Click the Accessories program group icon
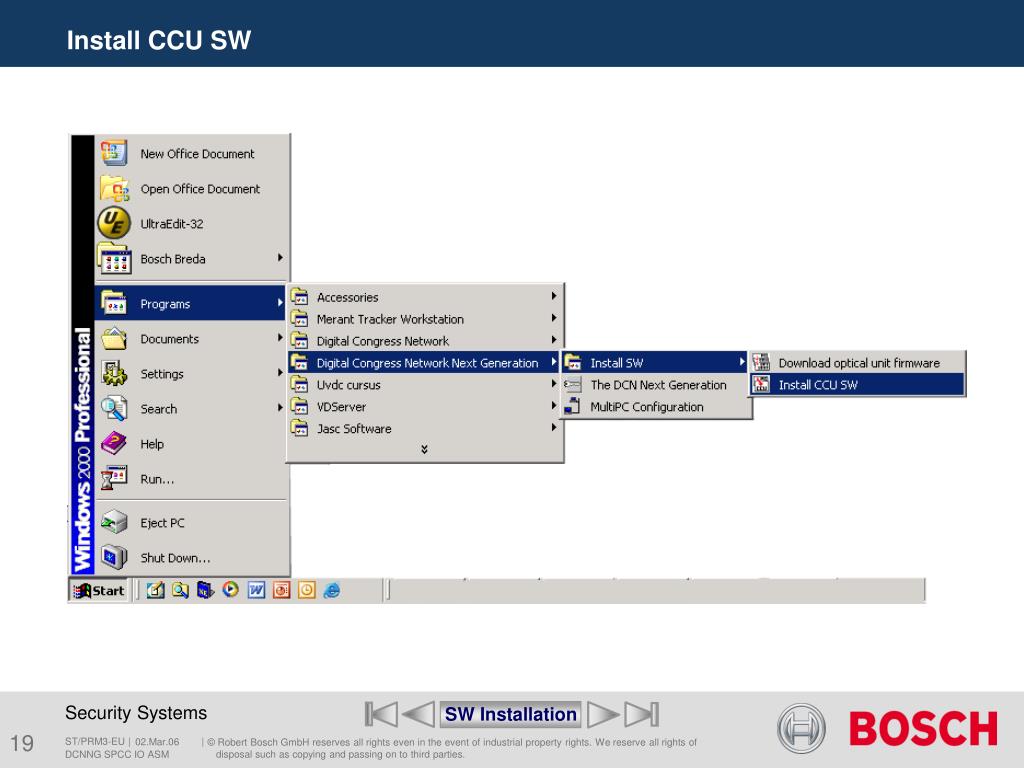This screenshot has width=1024, height=768. pyautogui.click(x=300, y=296)
